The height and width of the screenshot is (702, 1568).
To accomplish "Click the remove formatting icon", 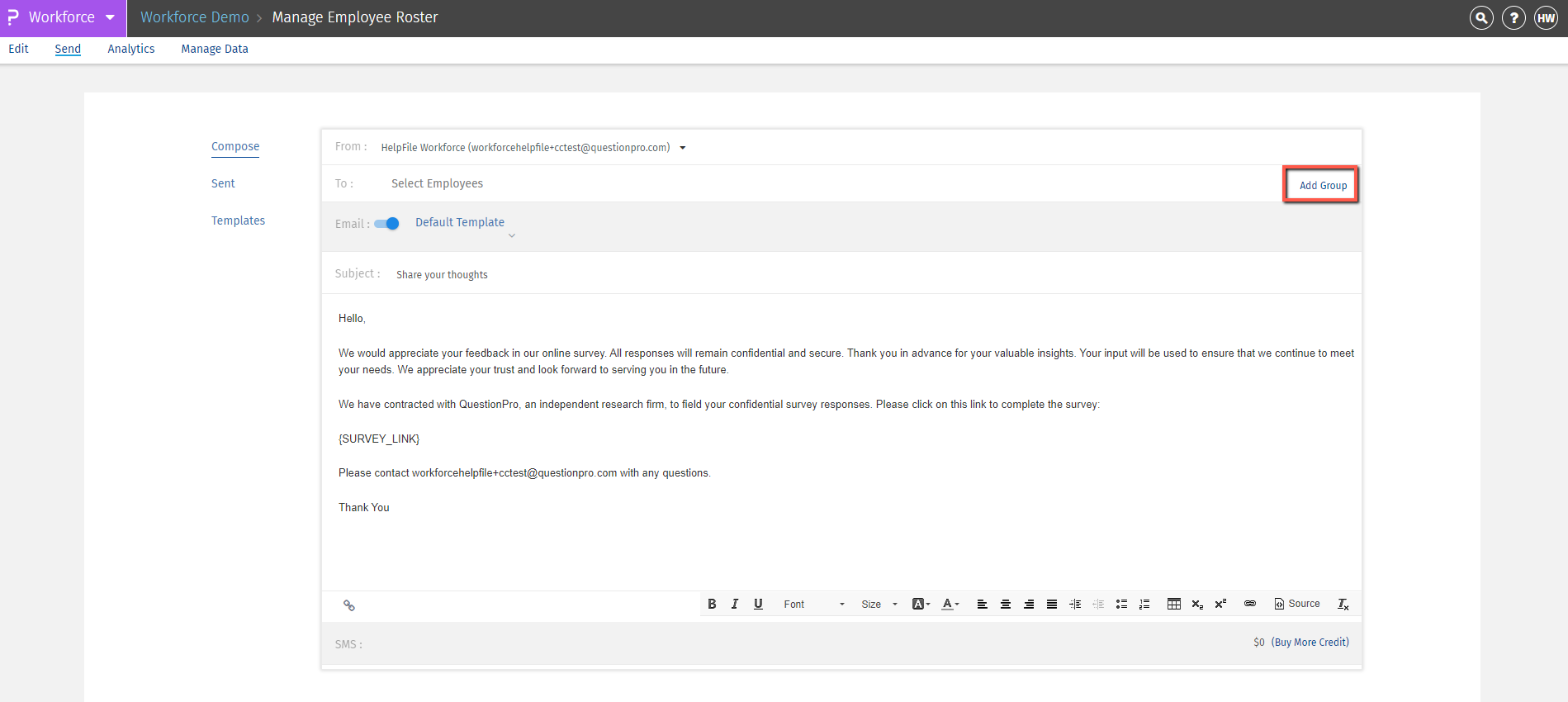I will coord(1343,604).
